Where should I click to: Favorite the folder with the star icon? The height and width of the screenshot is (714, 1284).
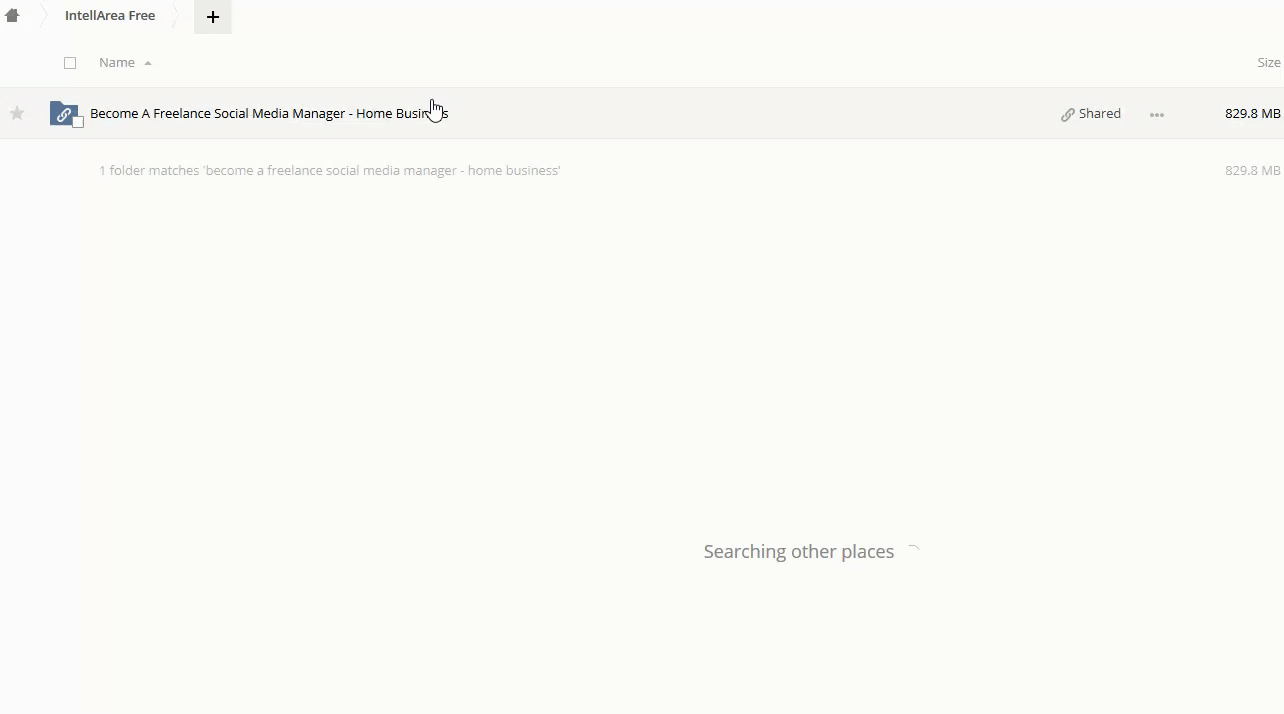[x=17, y=114]
